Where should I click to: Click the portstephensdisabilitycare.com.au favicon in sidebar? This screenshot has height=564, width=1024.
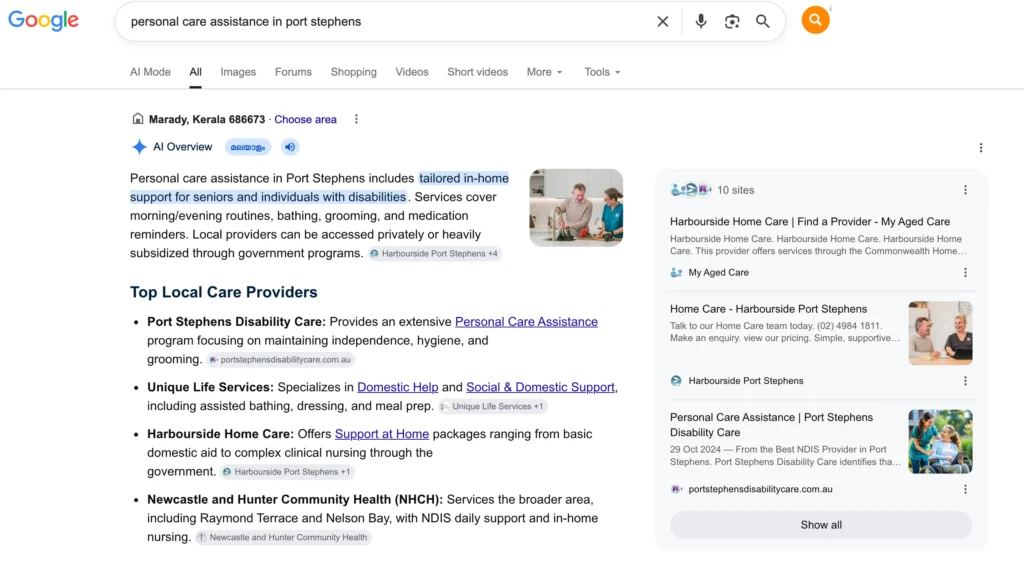(x=676, y=489)
